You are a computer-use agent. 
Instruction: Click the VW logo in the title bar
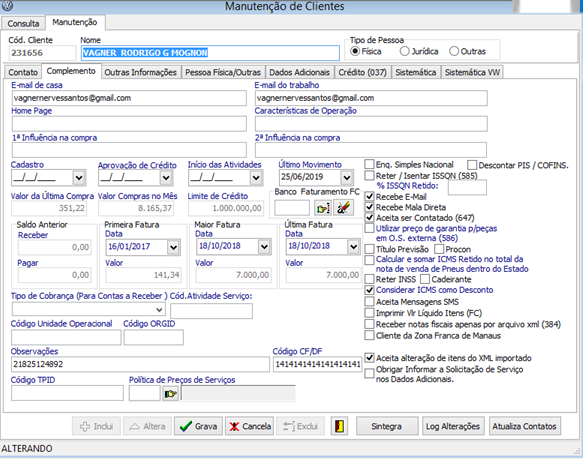point(7,6)
